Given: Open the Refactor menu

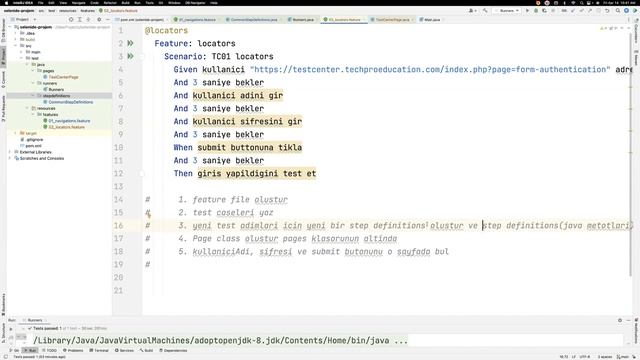Looking at the screenshot, I should pyautogui.click(x=110, y=3).
